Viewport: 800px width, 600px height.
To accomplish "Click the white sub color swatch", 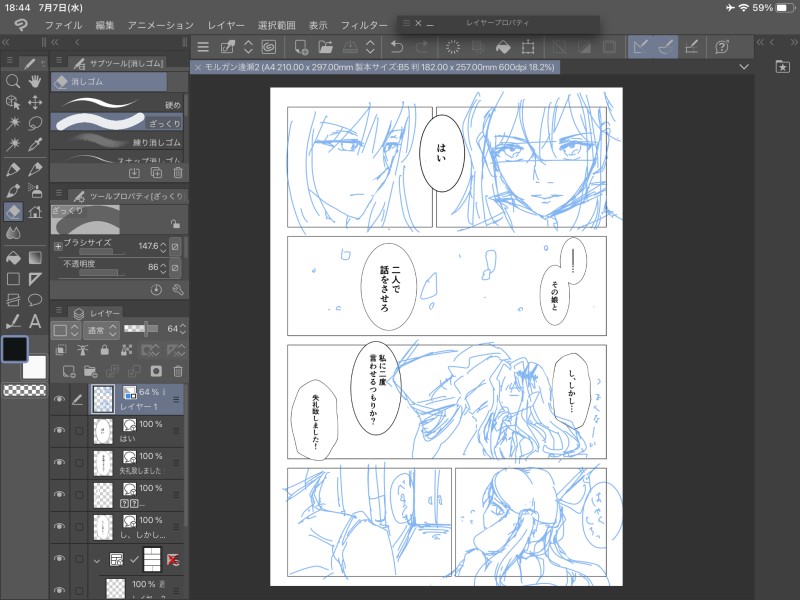I will point(35,367).
